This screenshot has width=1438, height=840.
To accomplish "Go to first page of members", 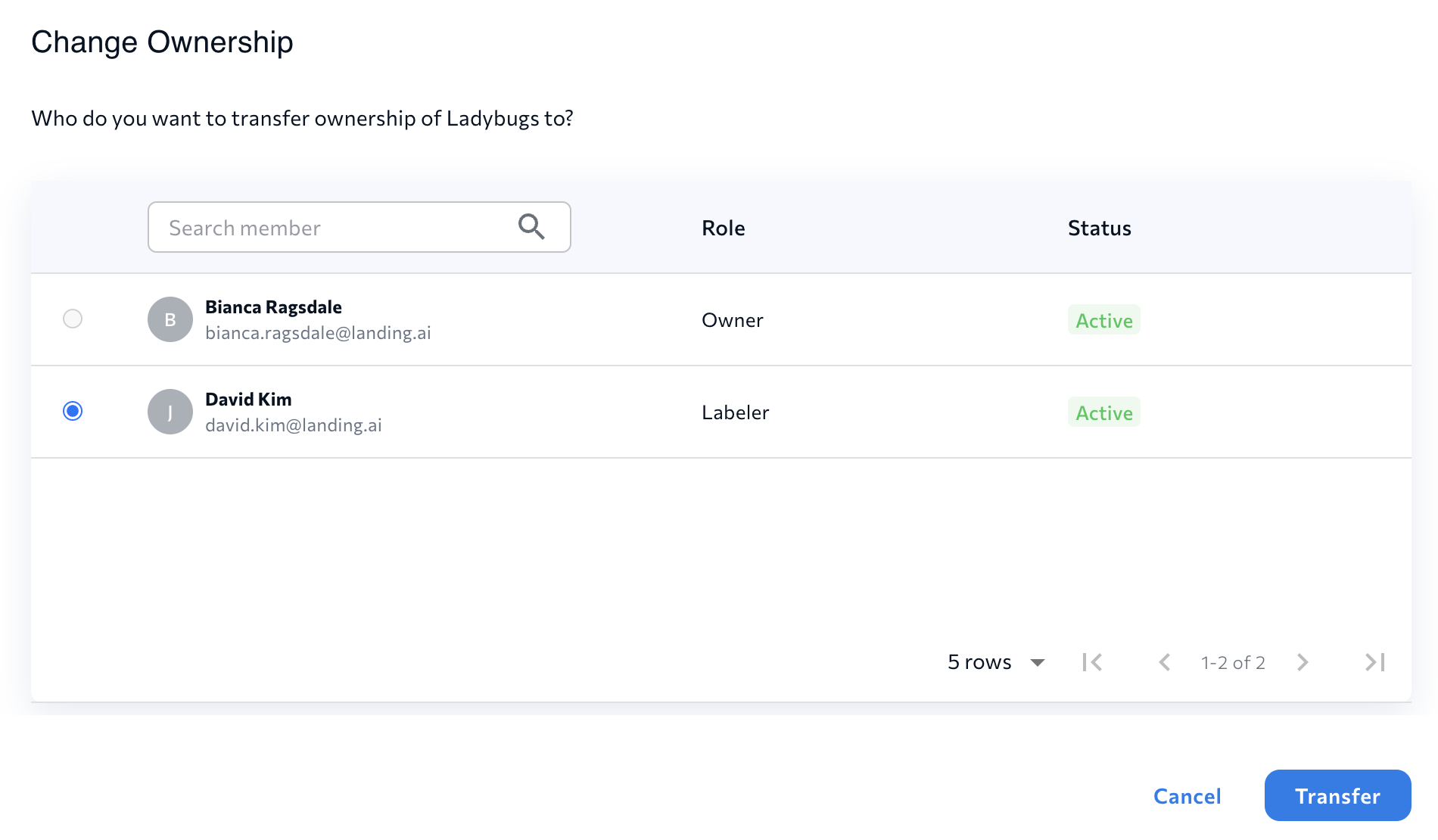I will point(1092,662).
